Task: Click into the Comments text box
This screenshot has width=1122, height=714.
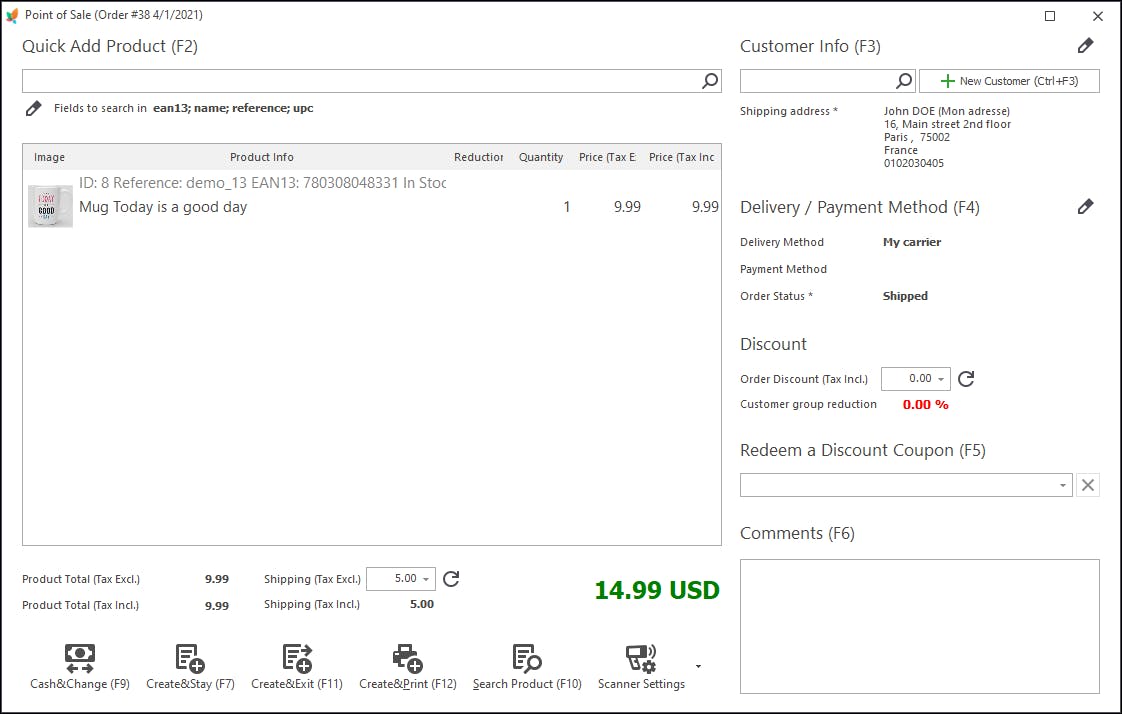Action: pyautogui.click(x=919, y=625)
